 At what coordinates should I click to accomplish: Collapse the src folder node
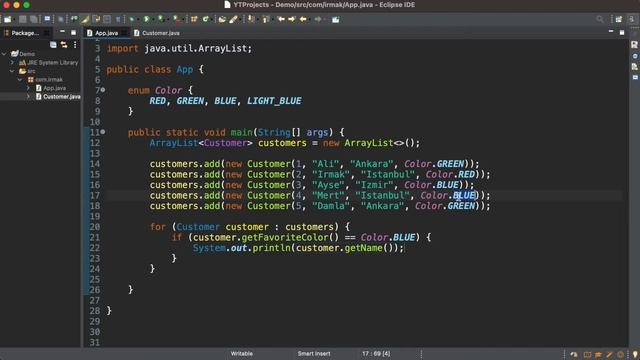(12, 71)
